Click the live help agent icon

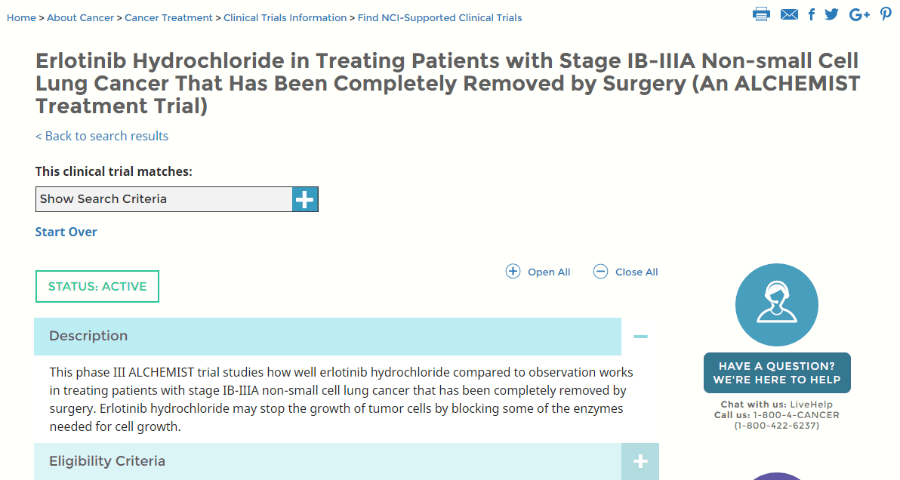(776, 305)
